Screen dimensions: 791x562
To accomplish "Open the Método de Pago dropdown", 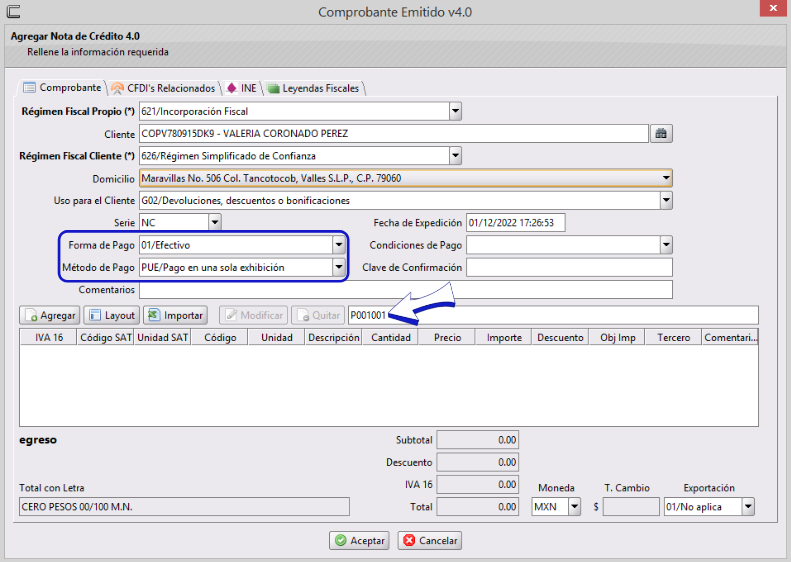I will (338, 267).
